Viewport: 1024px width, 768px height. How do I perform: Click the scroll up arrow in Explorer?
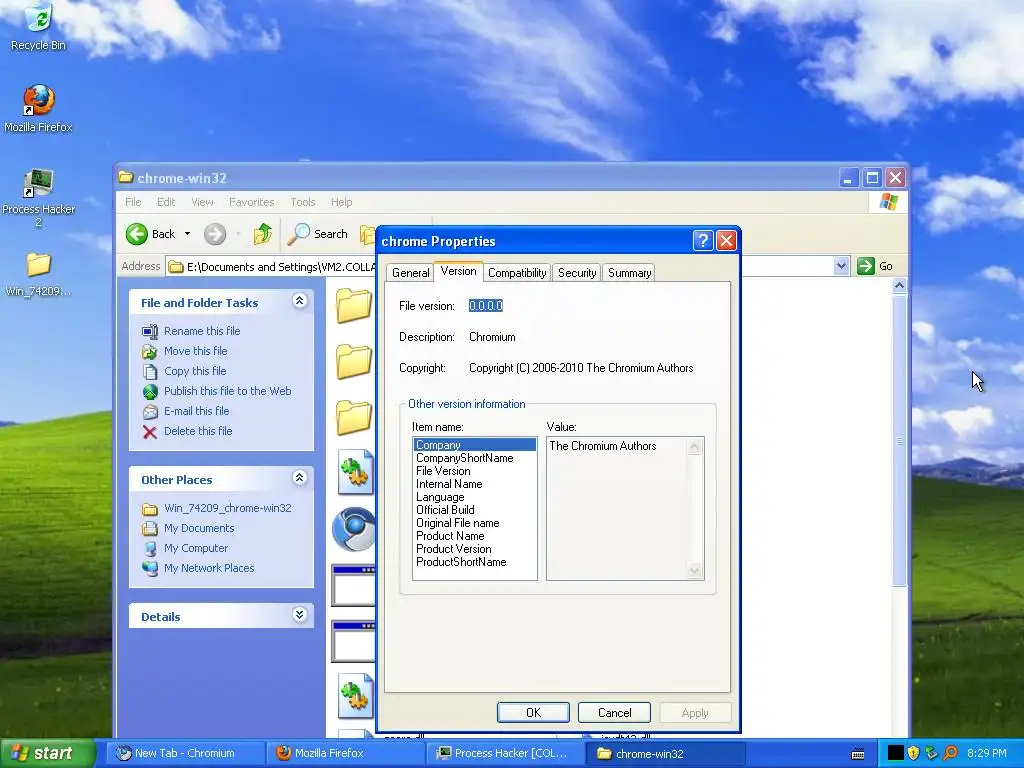(x=899, y=285)
